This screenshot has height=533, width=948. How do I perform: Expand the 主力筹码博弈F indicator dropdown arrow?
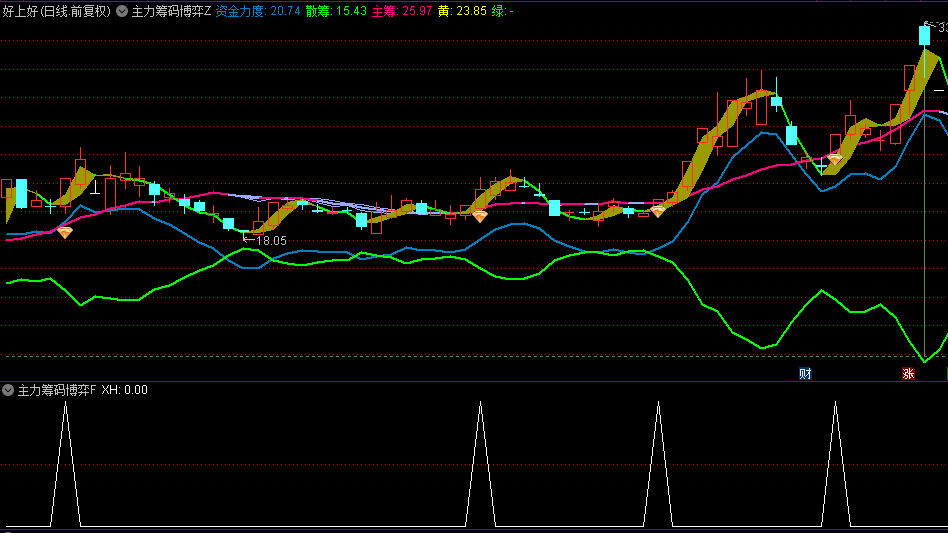coord(8,390)
